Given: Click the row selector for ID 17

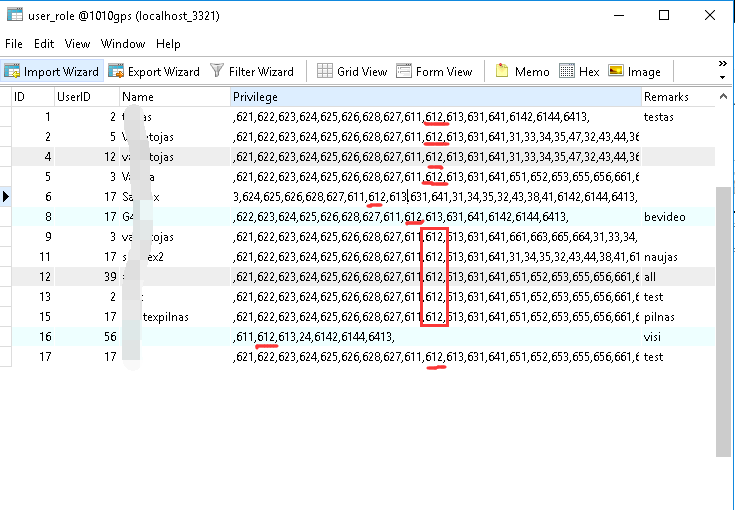Looking at the screenshot, I should [x=6, y=357].
